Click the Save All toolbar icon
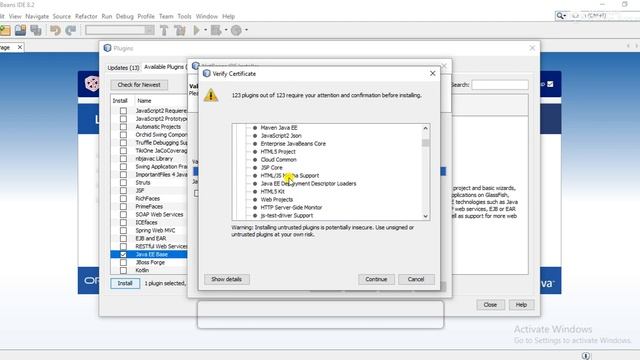Viewport: 640px width, 360px height. click(x=36, y=30)
